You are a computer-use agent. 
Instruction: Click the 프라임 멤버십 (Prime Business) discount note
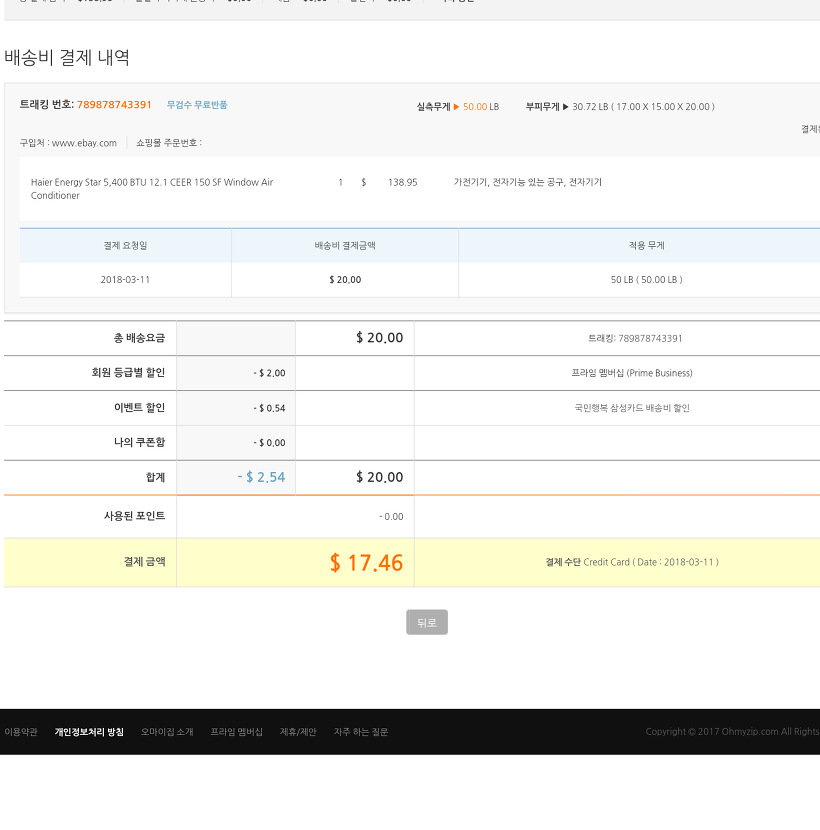pos(632,373)
